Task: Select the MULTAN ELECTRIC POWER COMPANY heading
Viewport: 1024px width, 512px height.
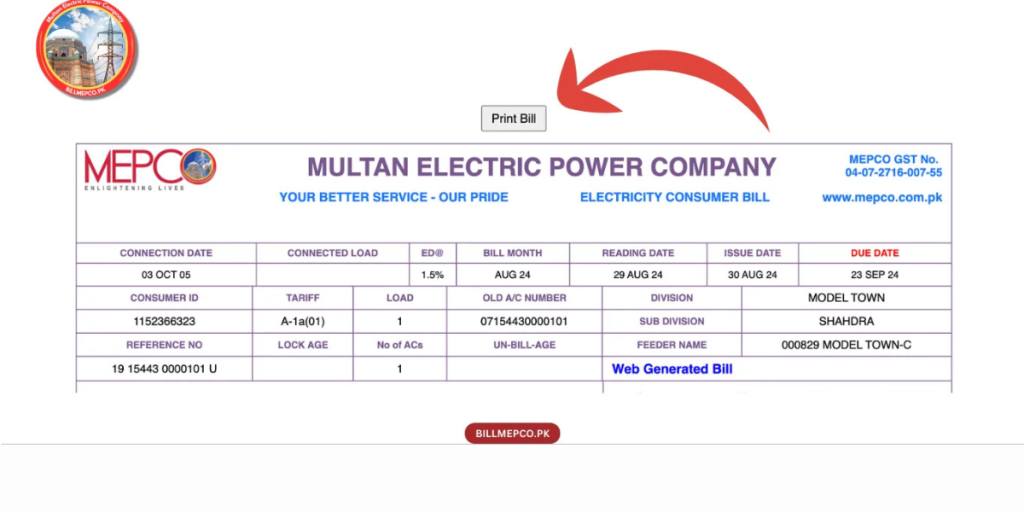Action: click(541, 167)
